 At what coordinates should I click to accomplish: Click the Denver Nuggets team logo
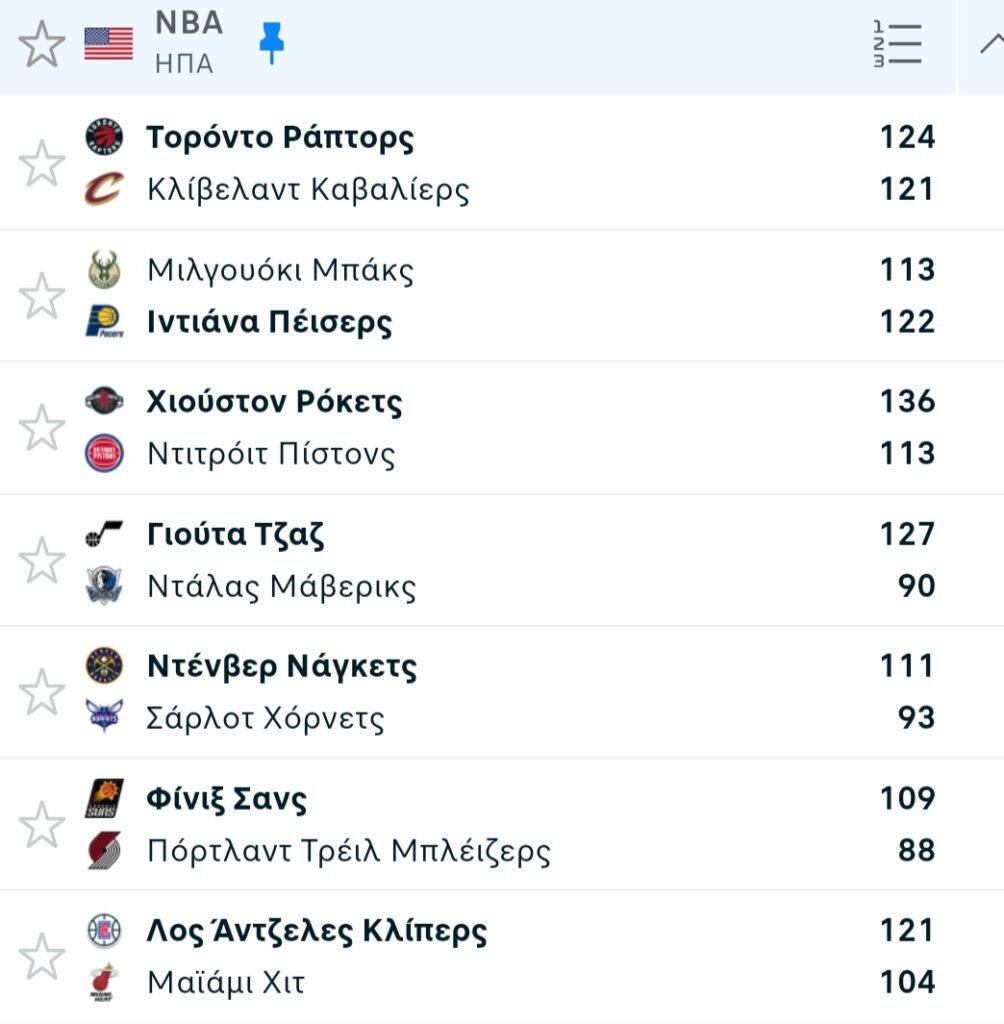(x=104, y=666)
